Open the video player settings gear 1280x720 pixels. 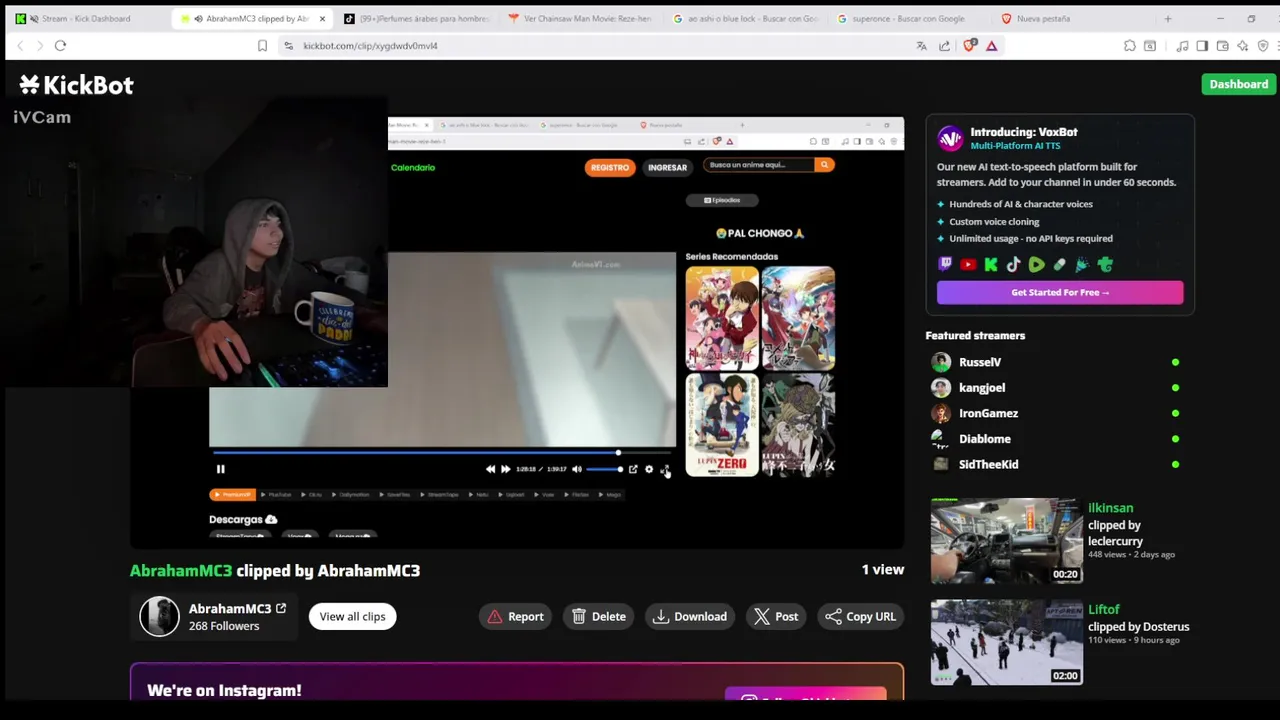(x=649, y=469)
